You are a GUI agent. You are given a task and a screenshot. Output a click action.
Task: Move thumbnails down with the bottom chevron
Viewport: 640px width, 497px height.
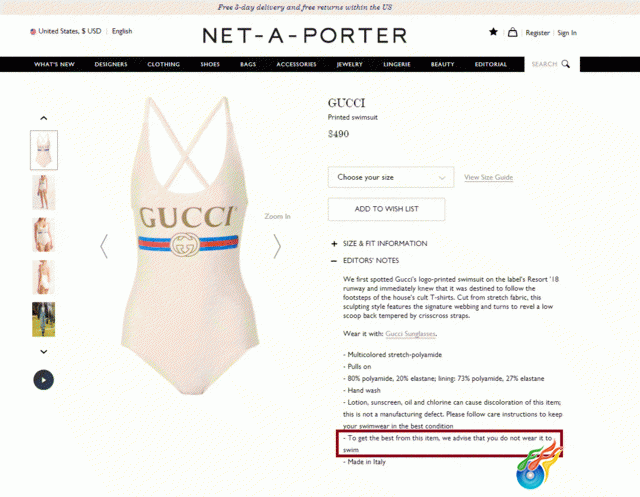44,351
